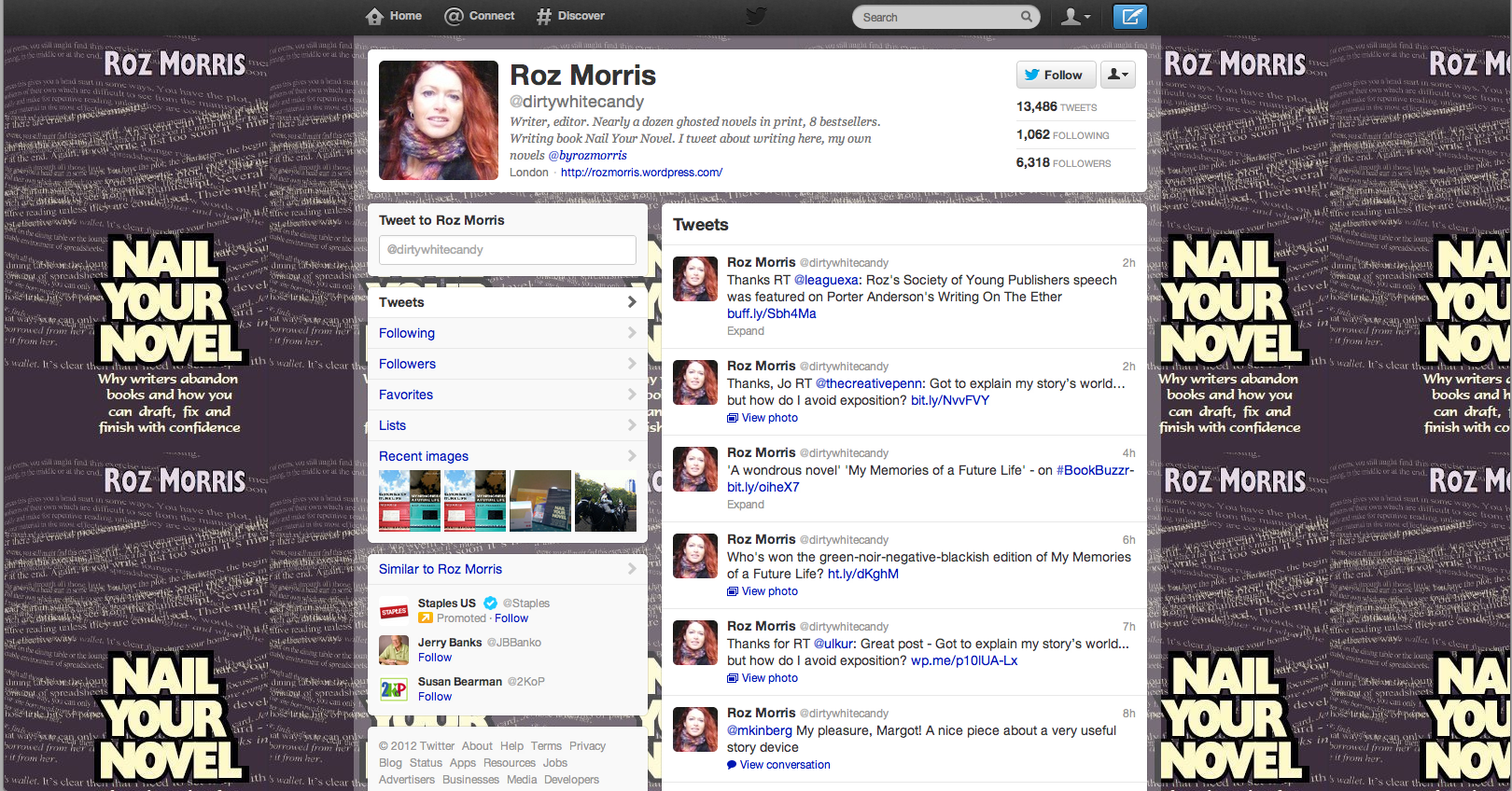Open the @leaguexa mention in the first tweet
This screenshot has width=1512, height=791.
(827, 280)
